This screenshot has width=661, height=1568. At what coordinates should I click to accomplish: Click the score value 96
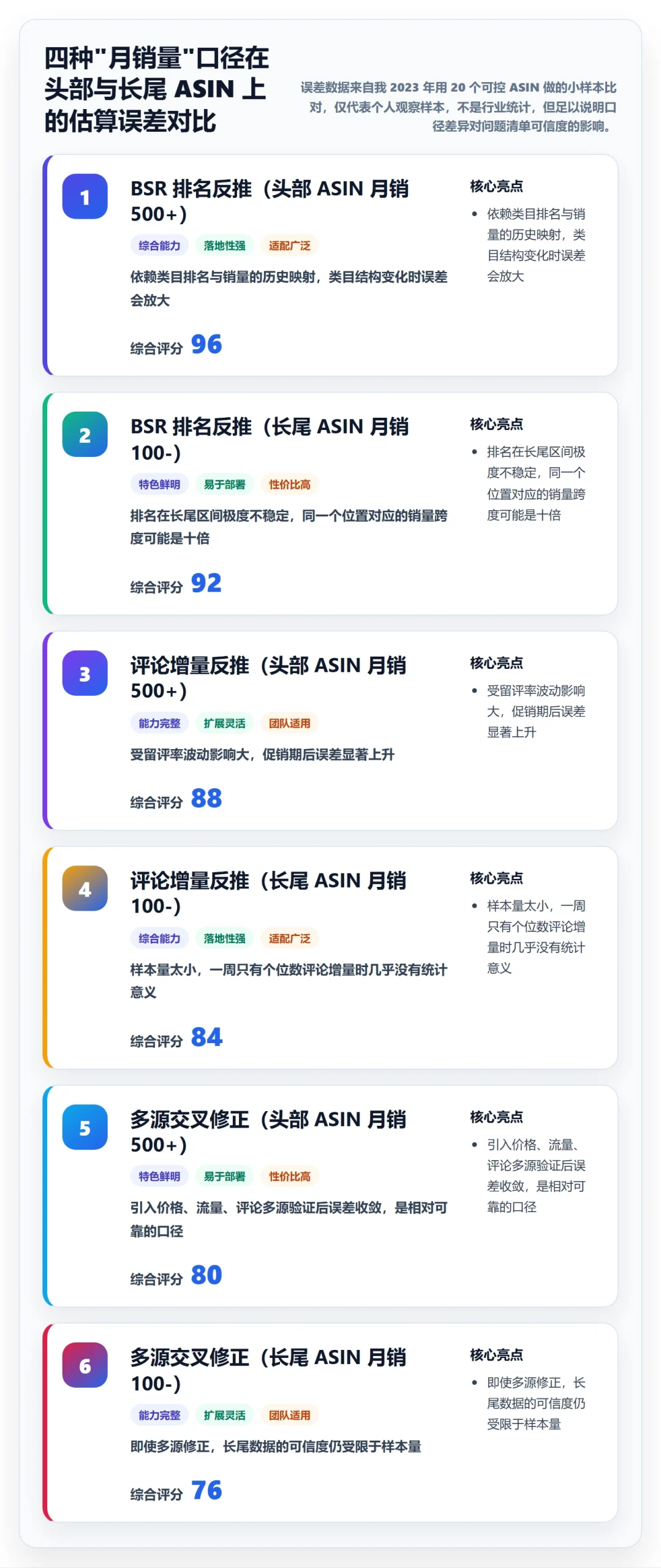(206, 345)
